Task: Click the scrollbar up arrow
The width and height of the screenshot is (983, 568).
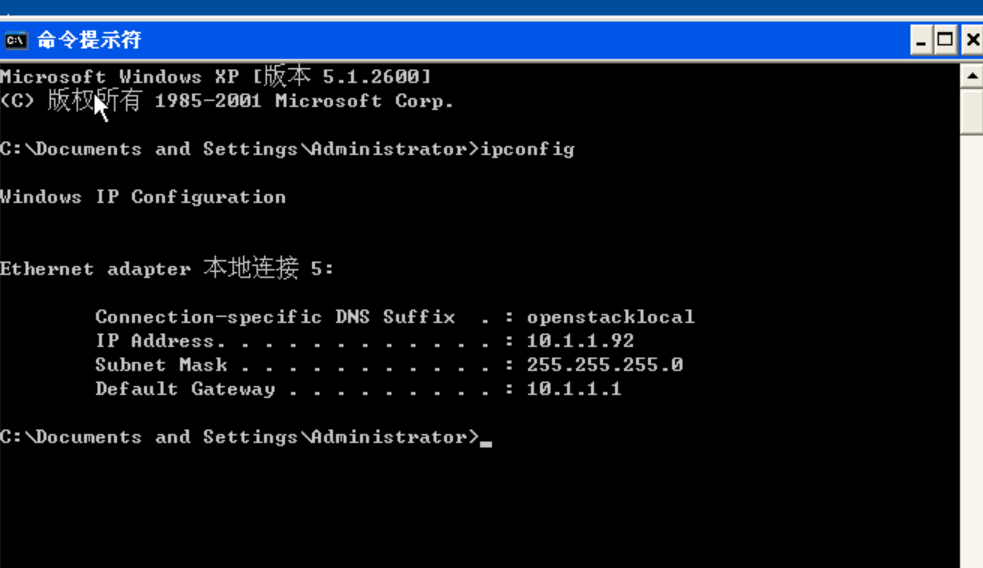Action: [x=972, y=76]
